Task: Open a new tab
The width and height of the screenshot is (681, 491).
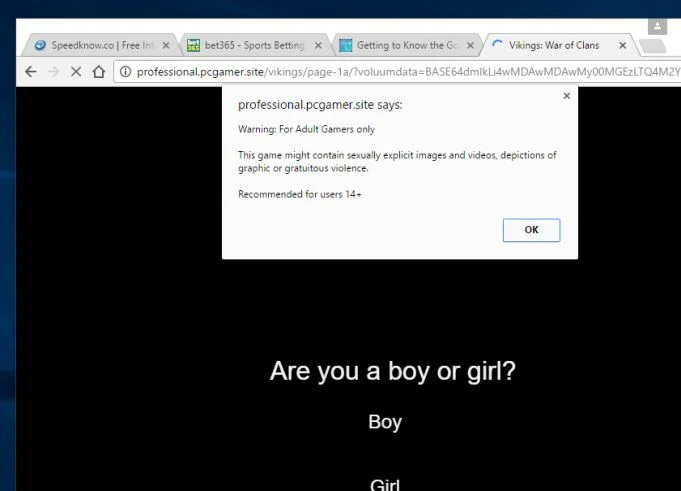Action: coord(653,46)
